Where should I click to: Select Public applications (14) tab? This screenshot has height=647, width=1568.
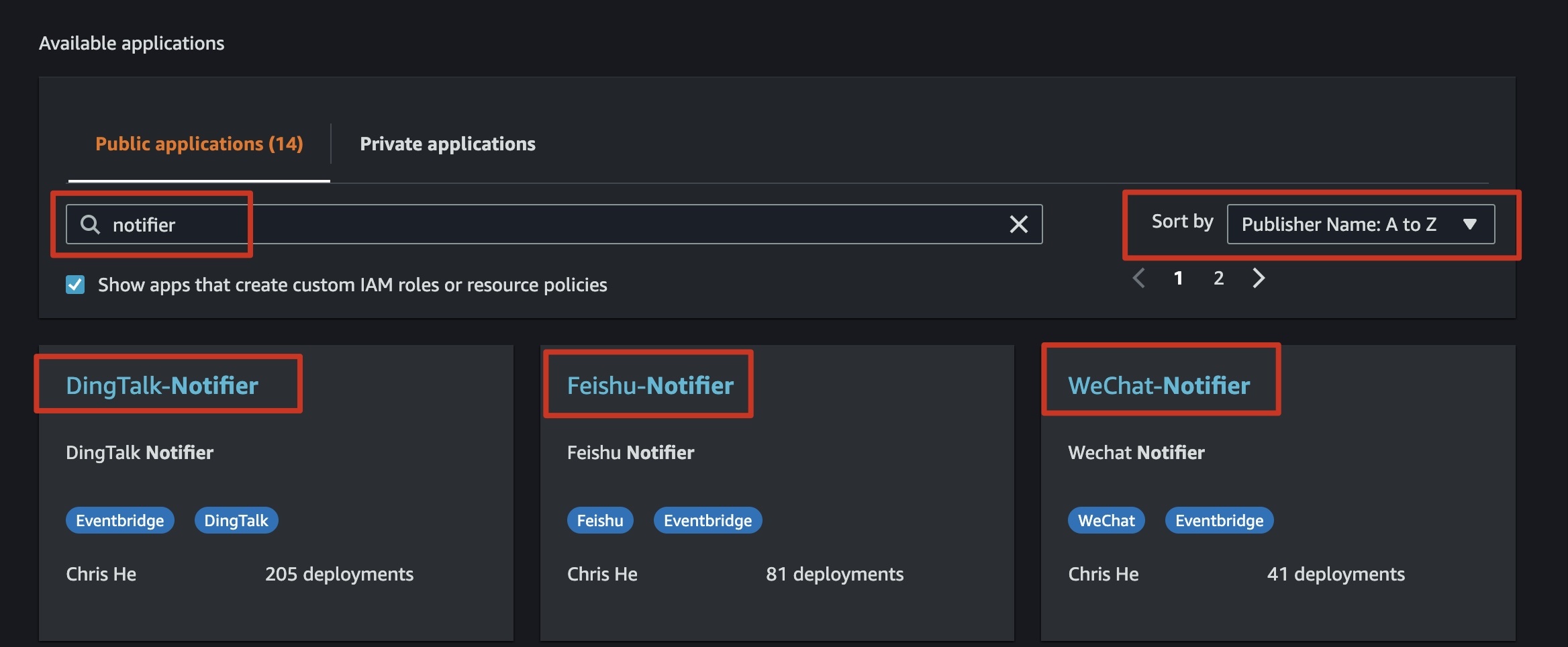[199, 144]
